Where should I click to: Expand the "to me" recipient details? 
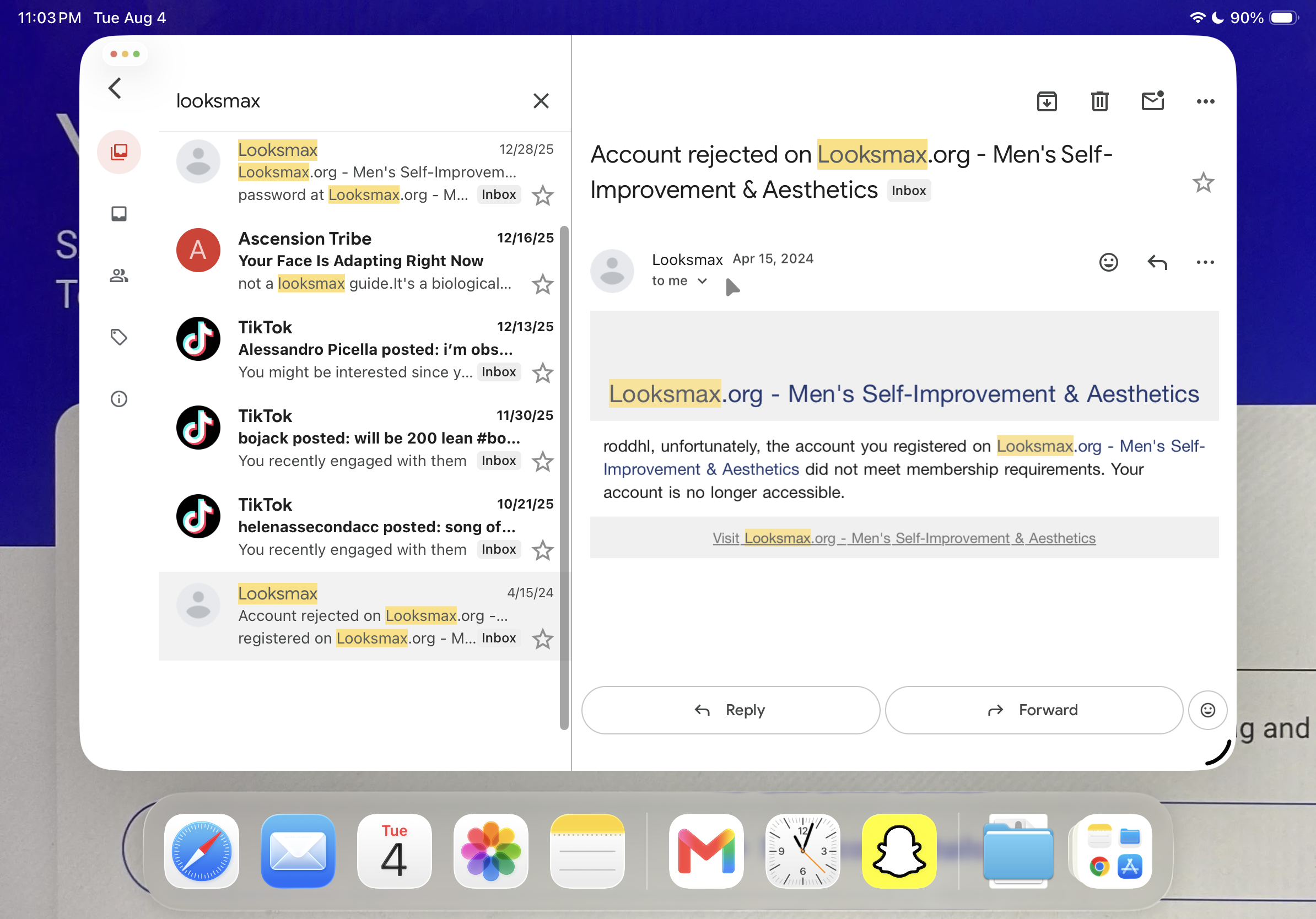[679, 281]
